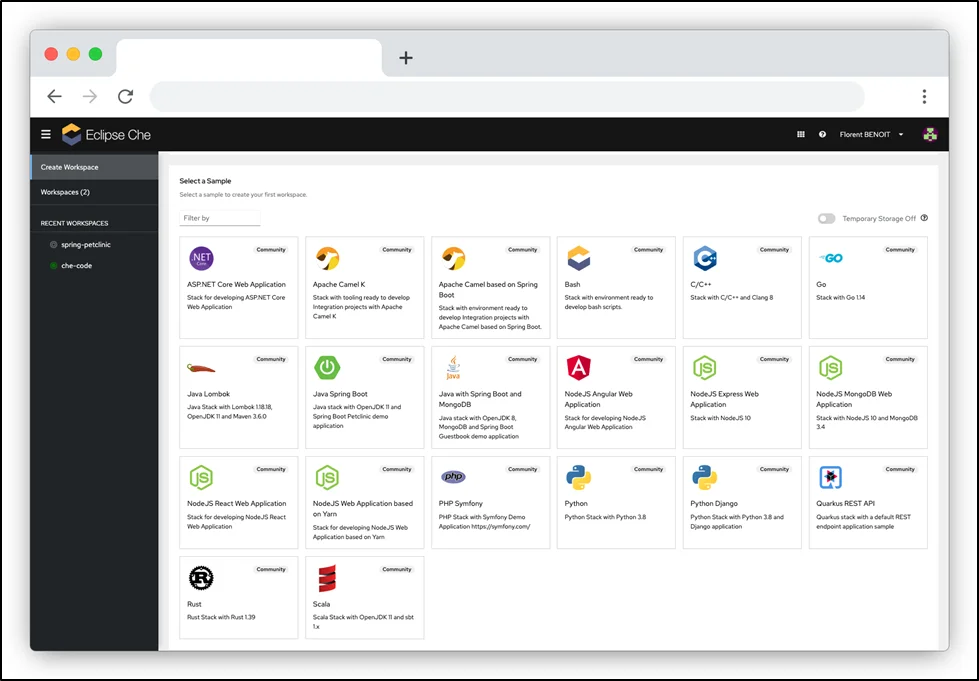Click Apache Camel Spring Boot camel icon
This screenshot has width=979, height=681.
[x=453, y=258]
